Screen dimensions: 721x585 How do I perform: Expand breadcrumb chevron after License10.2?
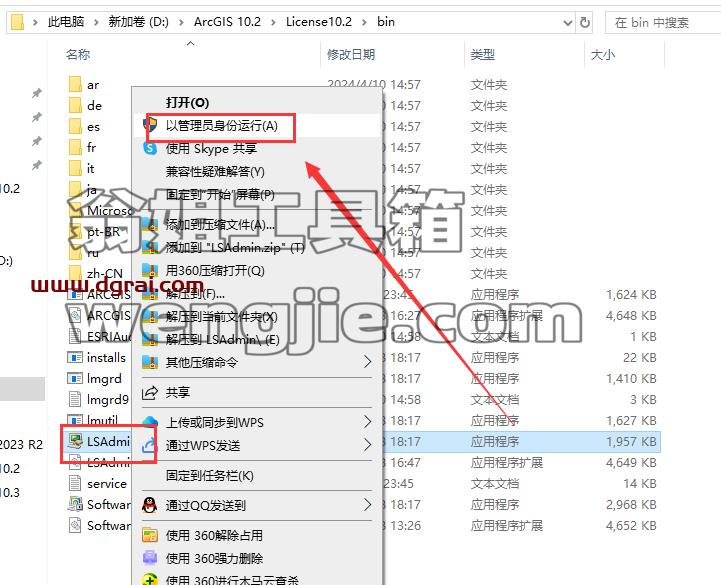[364, 22]
